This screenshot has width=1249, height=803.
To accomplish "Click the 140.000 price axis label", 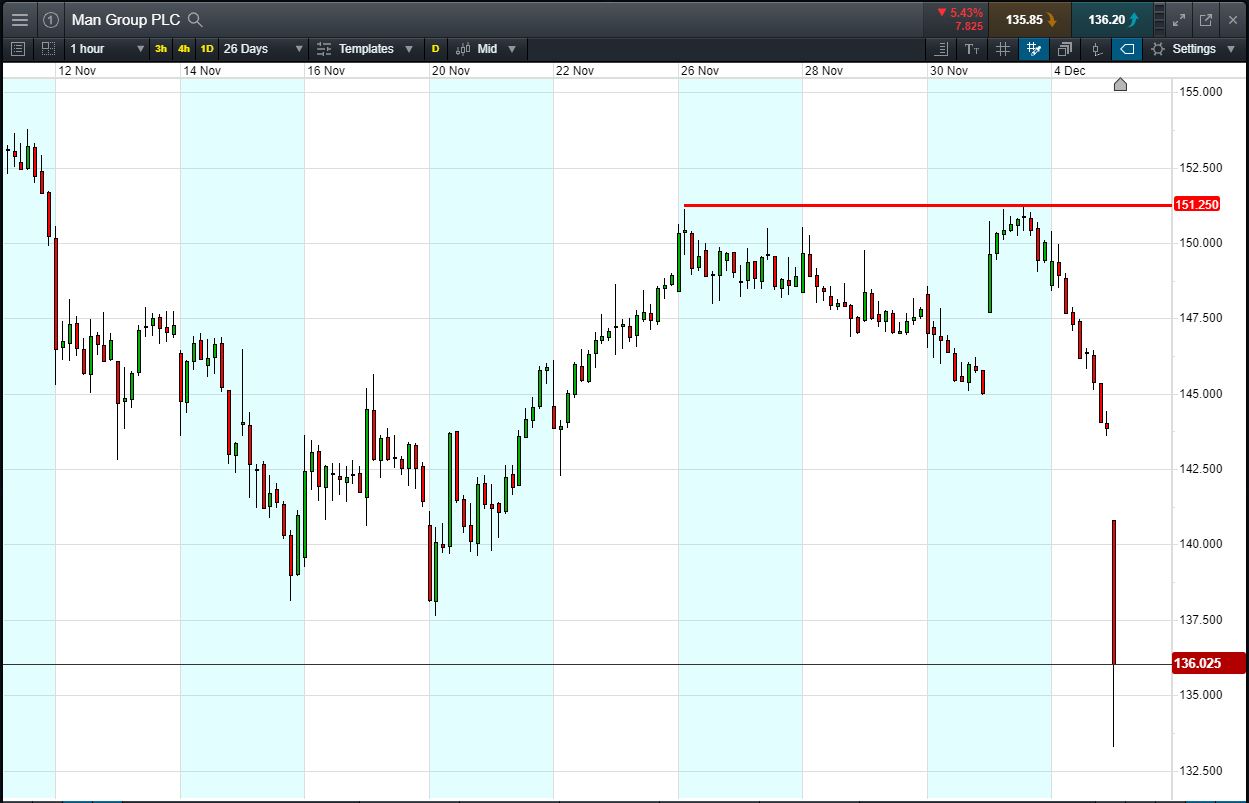I will click(x=1200, y=544).
